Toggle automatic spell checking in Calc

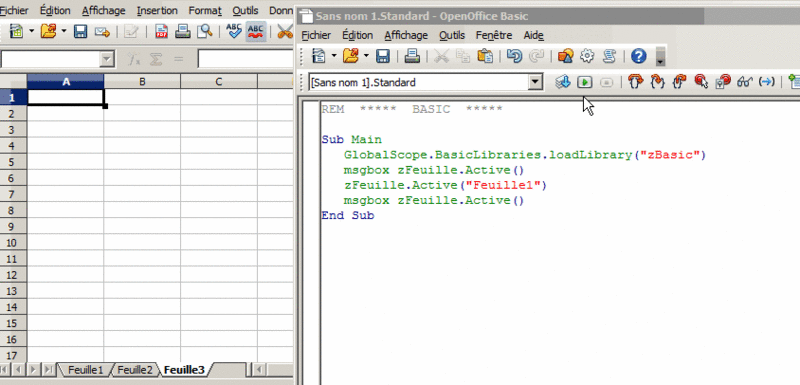(255, 32)
